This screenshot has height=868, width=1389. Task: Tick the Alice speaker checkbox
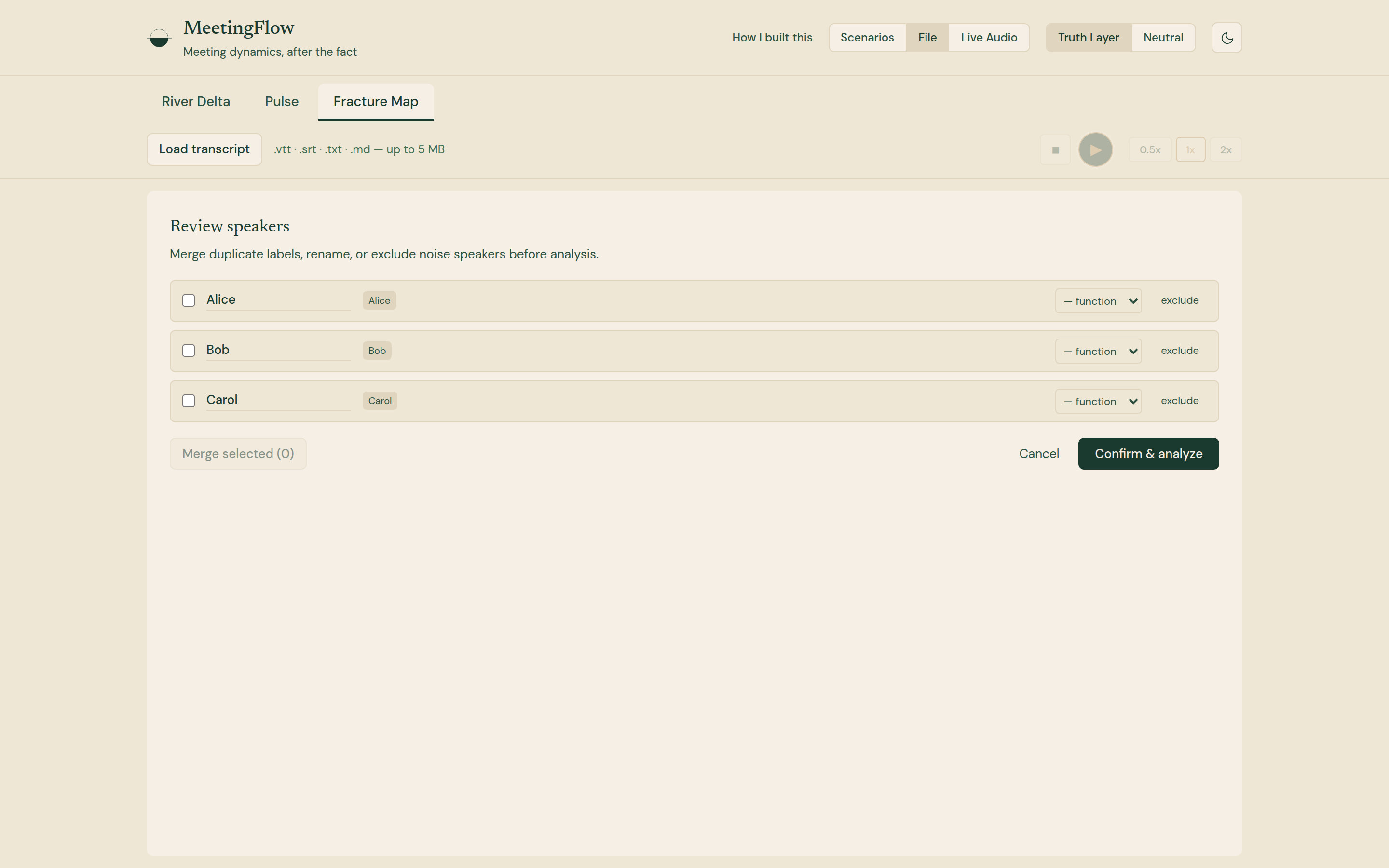pyautogui.click(x=188, y=300)
